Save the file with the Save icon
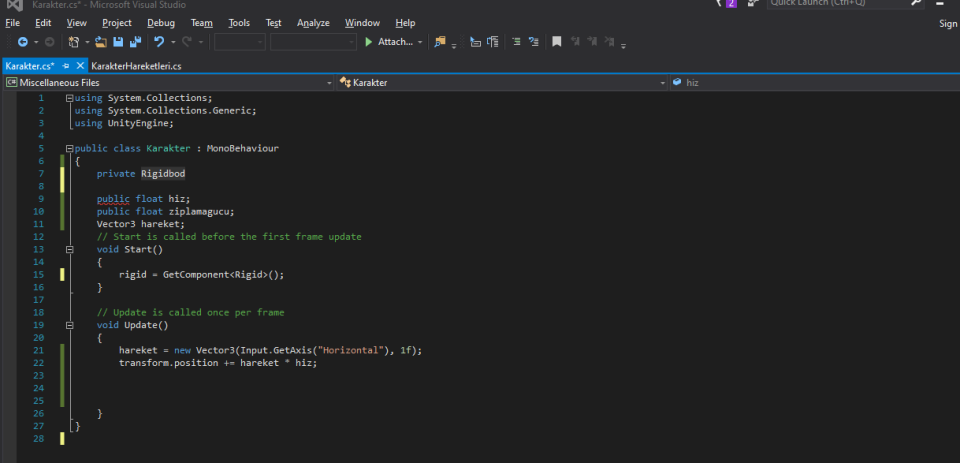The image size is (960, 463). pos(118,42)
